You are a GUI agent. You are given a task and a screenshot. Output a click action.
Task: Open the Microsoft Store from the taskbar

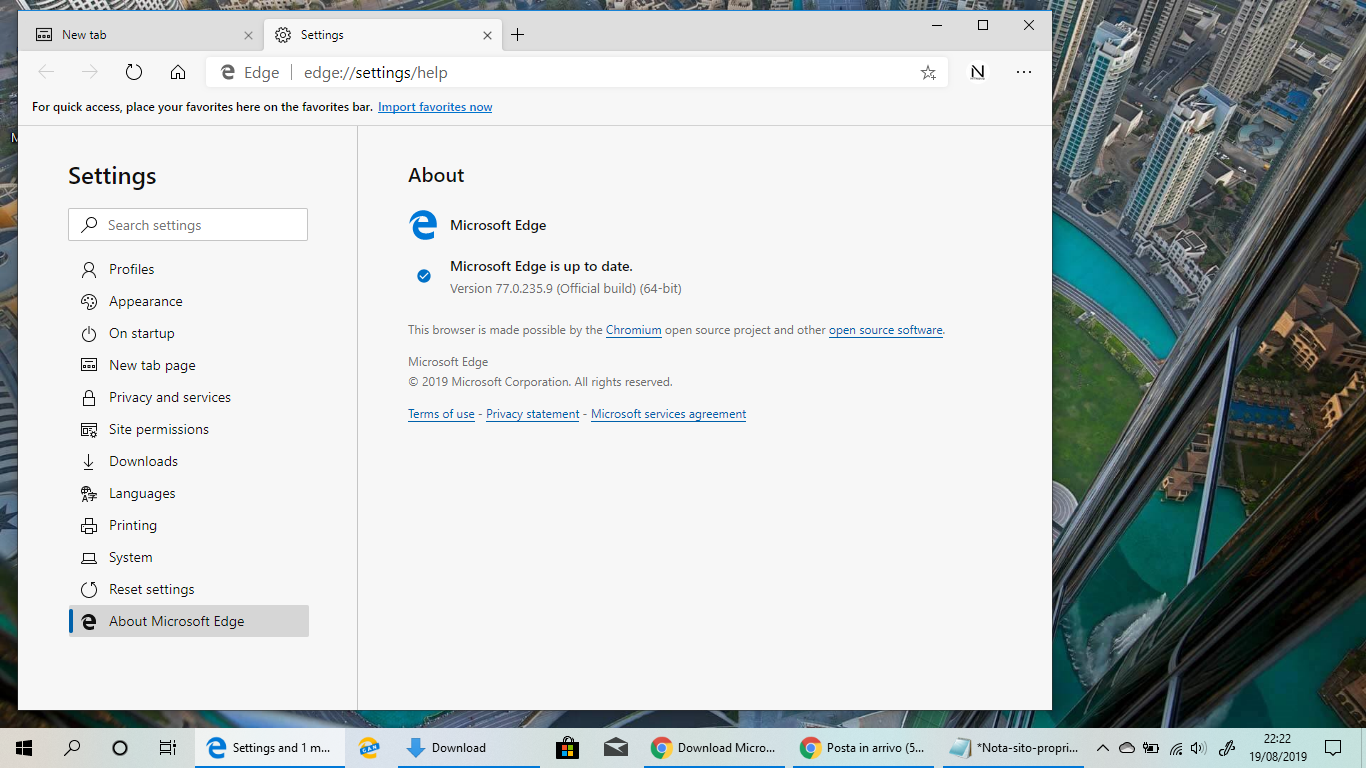pyautogui.click(x=567, y=747)
